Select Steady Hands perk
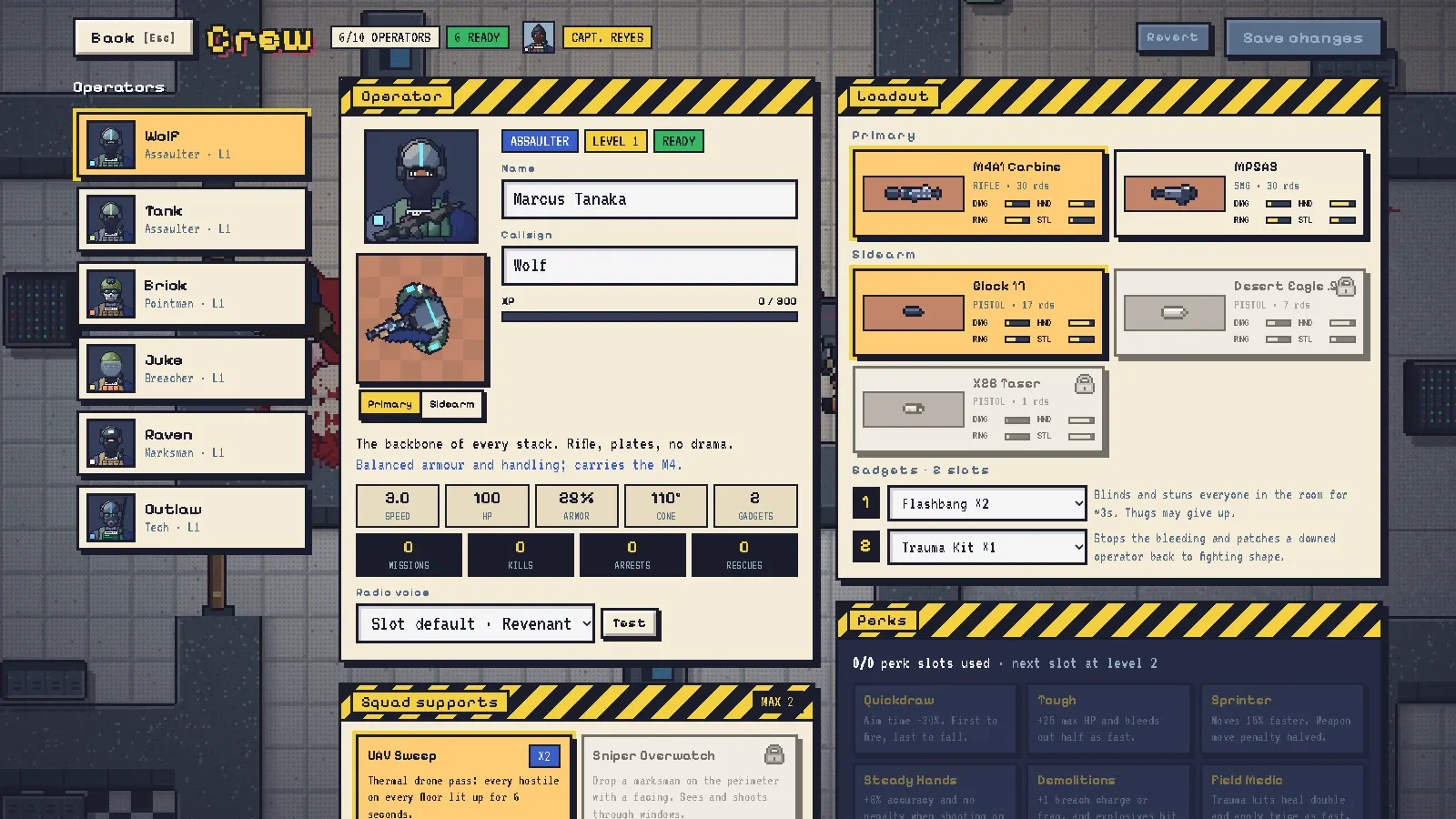Screen dimensions: 1456x819 click(935, 792)
